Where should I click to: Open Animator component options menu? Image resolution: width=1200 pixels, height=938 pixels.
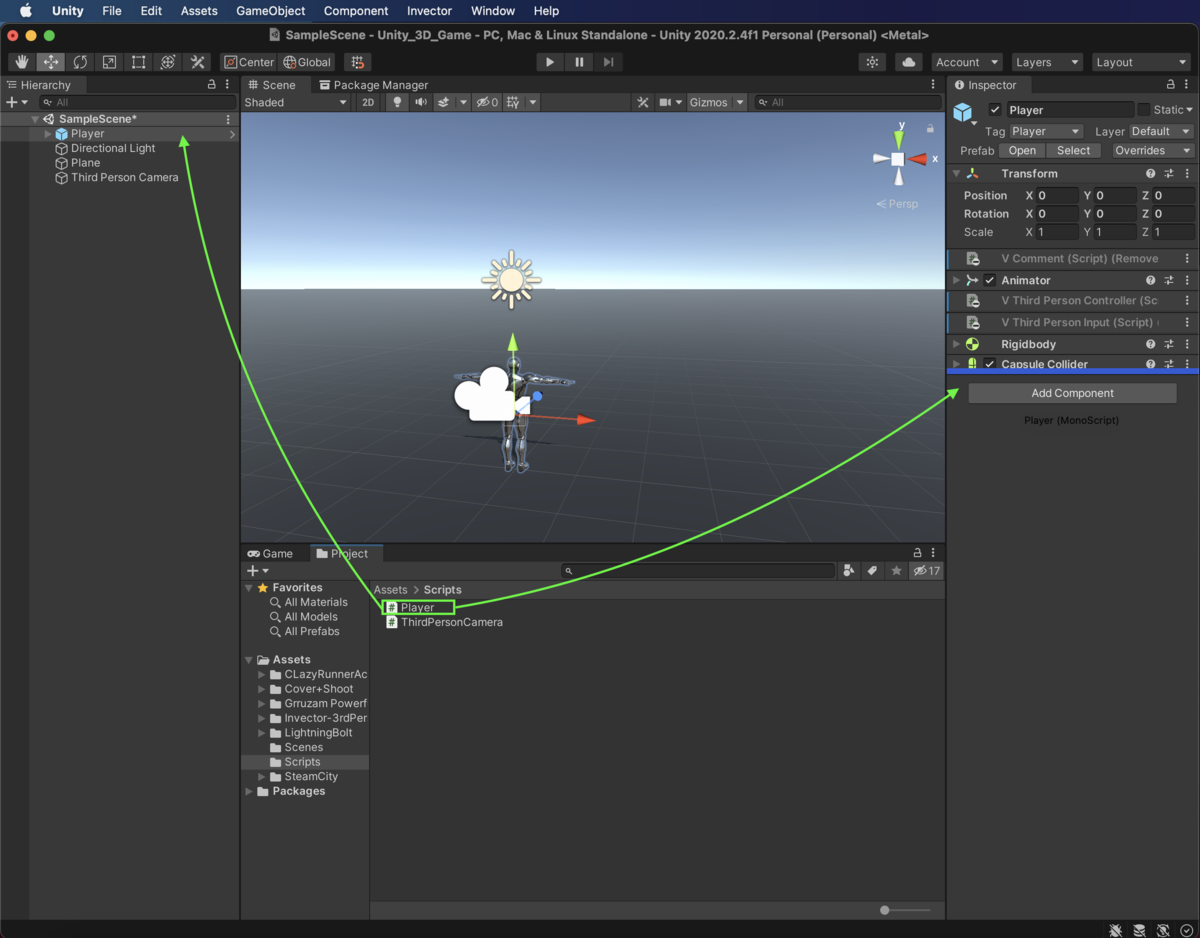(1187, 280)
